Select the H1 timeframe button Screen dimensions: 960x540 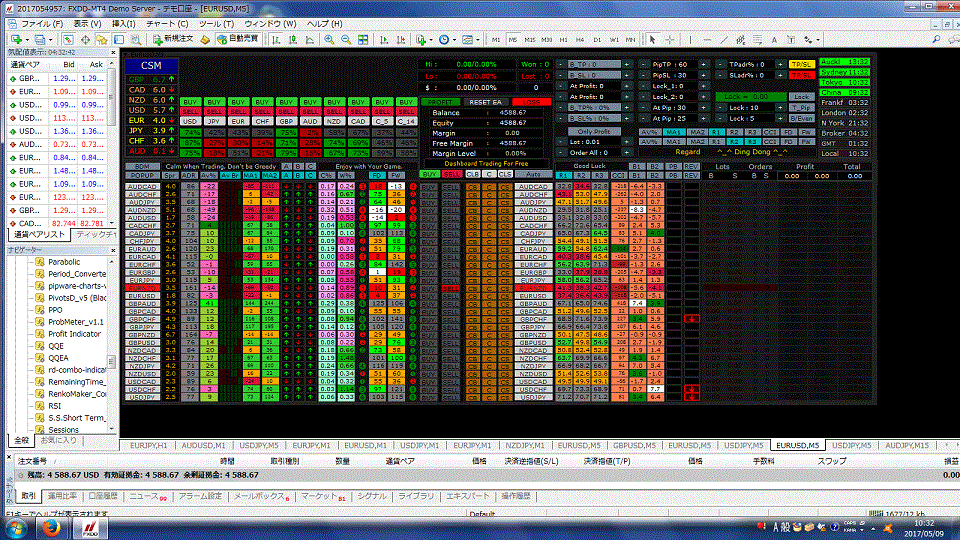[x=563, y=40]
